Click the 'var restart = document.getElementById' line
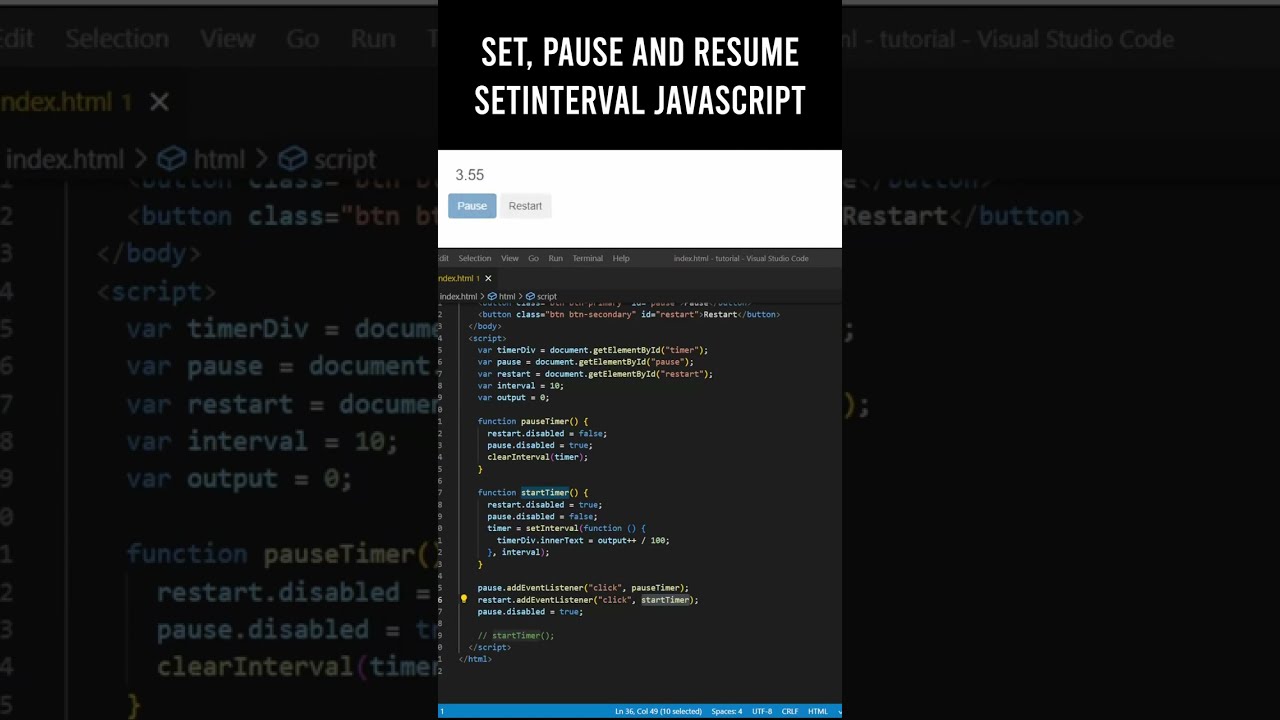The height and width of the screenshot is (720, 1280). tap(595, 374)
